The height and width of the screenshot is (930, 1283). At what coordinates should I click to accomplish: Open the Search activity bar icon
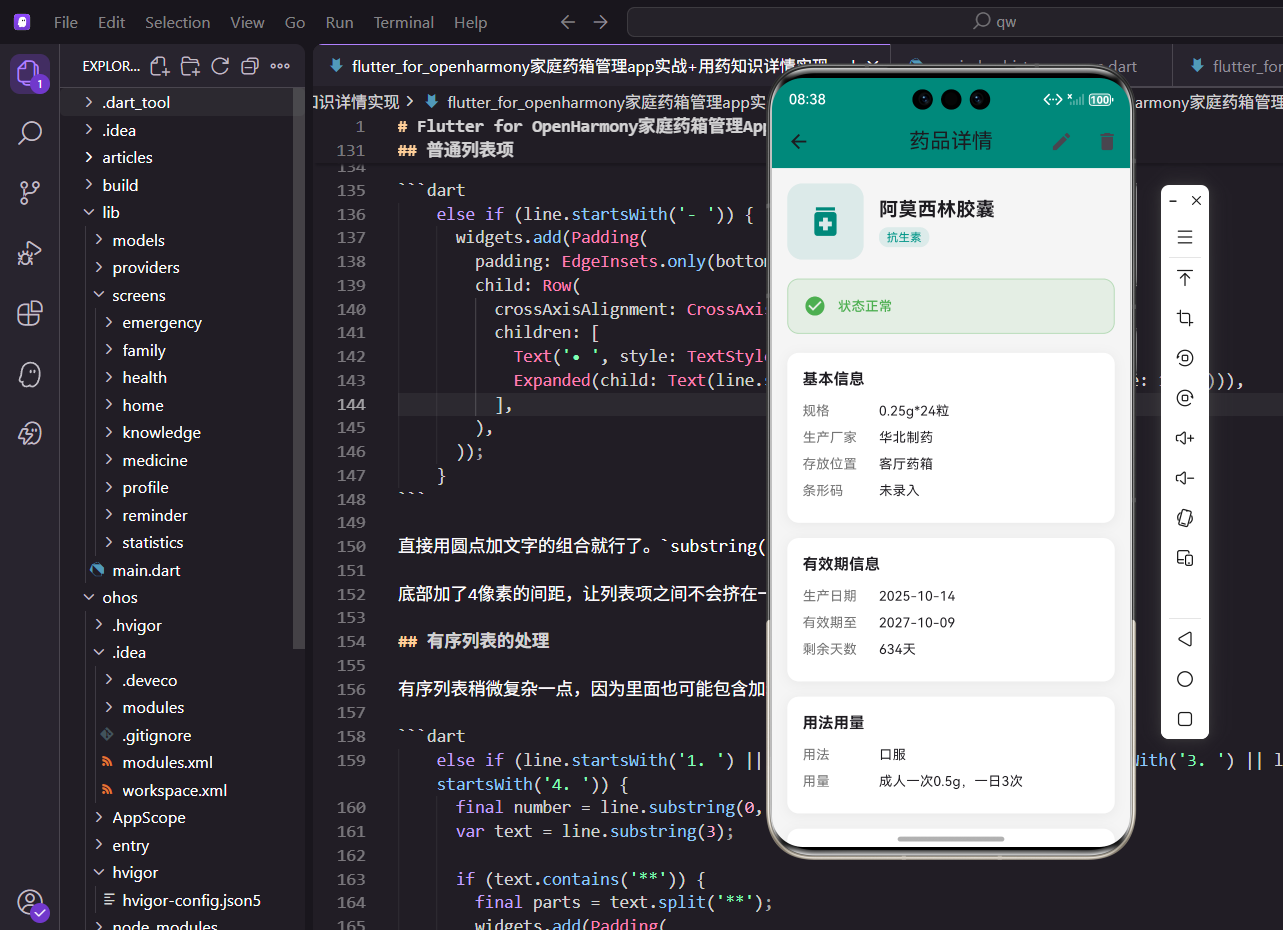[30, 132]
